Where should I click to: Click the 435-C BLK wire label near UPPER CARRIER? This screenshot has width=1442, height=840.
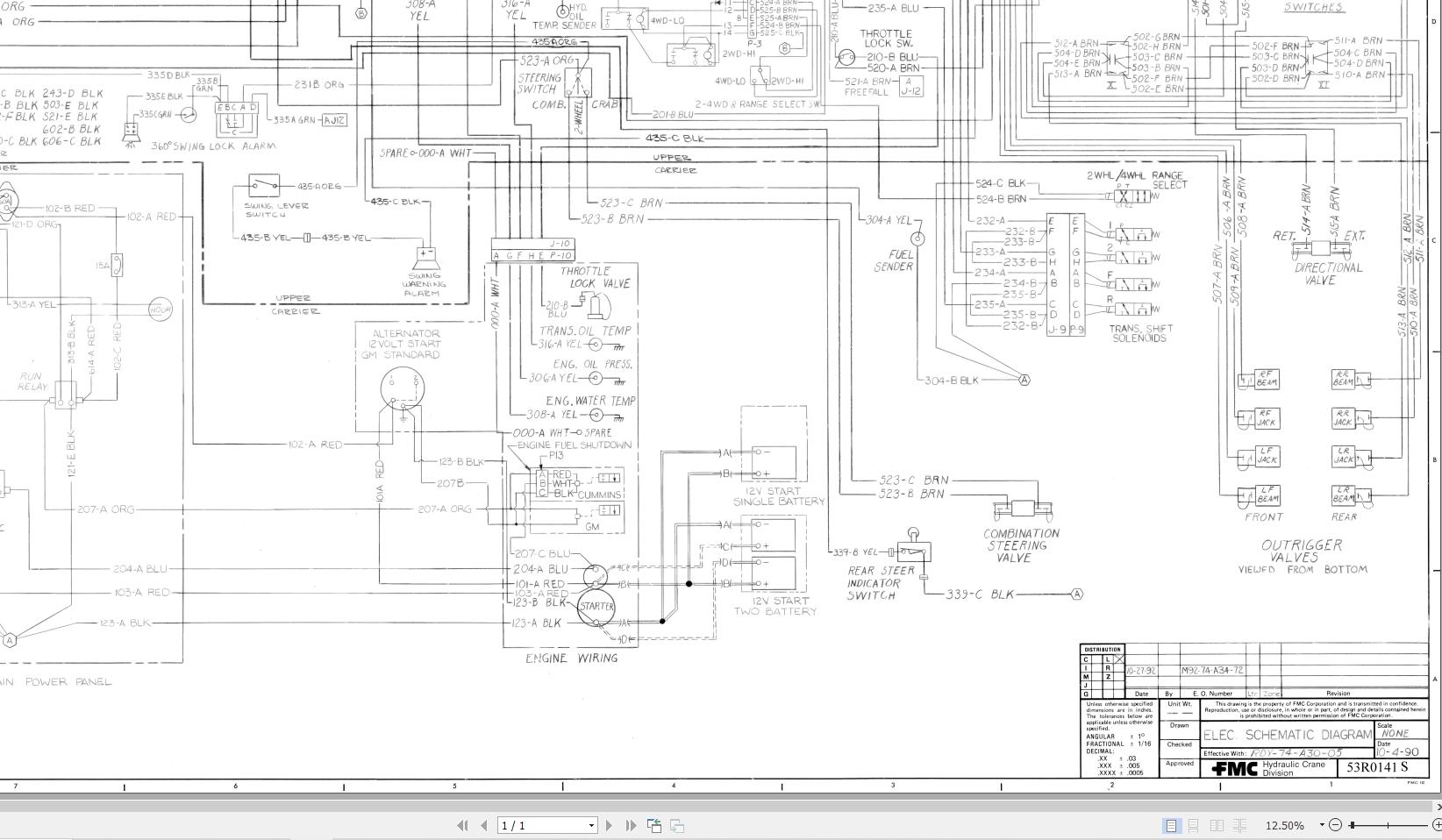click(675, 139)
